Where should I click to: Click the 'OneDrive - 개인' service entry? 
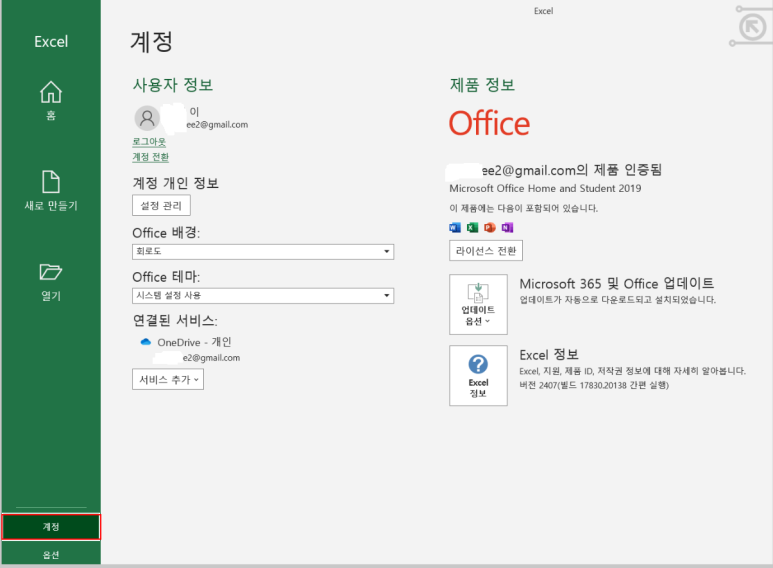[x=194, y=342]
